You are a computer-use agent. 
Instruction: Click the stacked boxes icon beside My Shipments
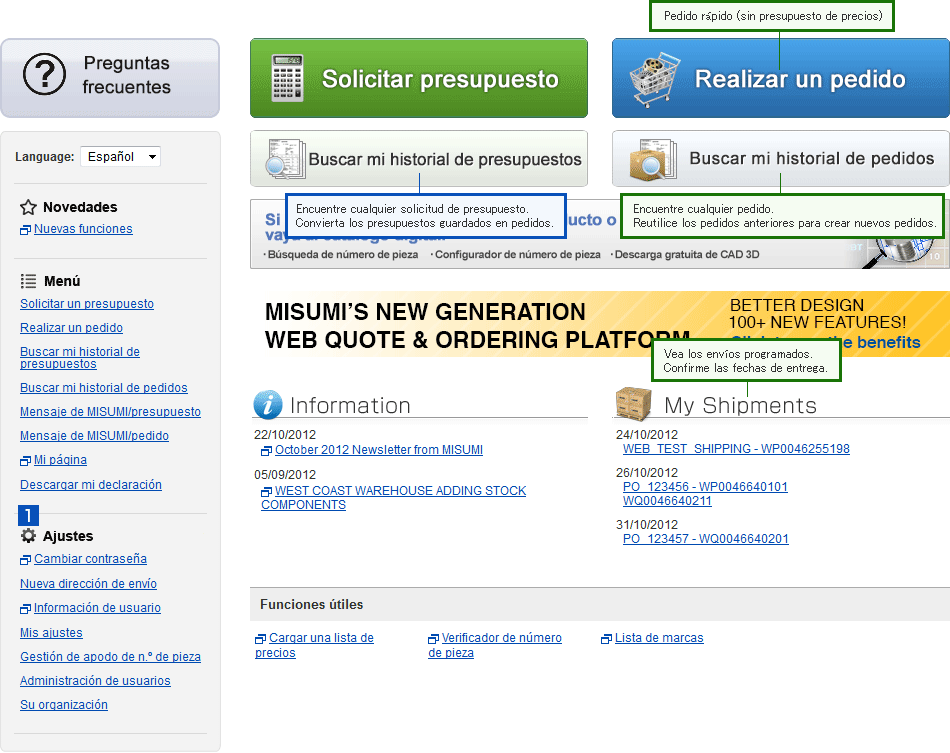pos(633,403)
